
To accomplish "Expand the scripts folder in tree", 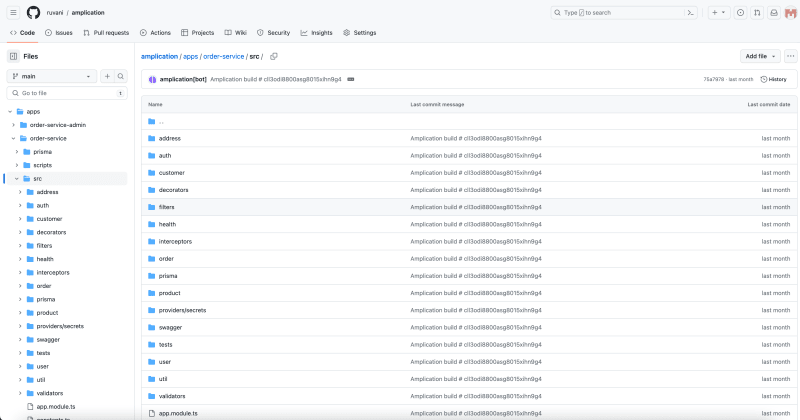I will click(17, 165).
